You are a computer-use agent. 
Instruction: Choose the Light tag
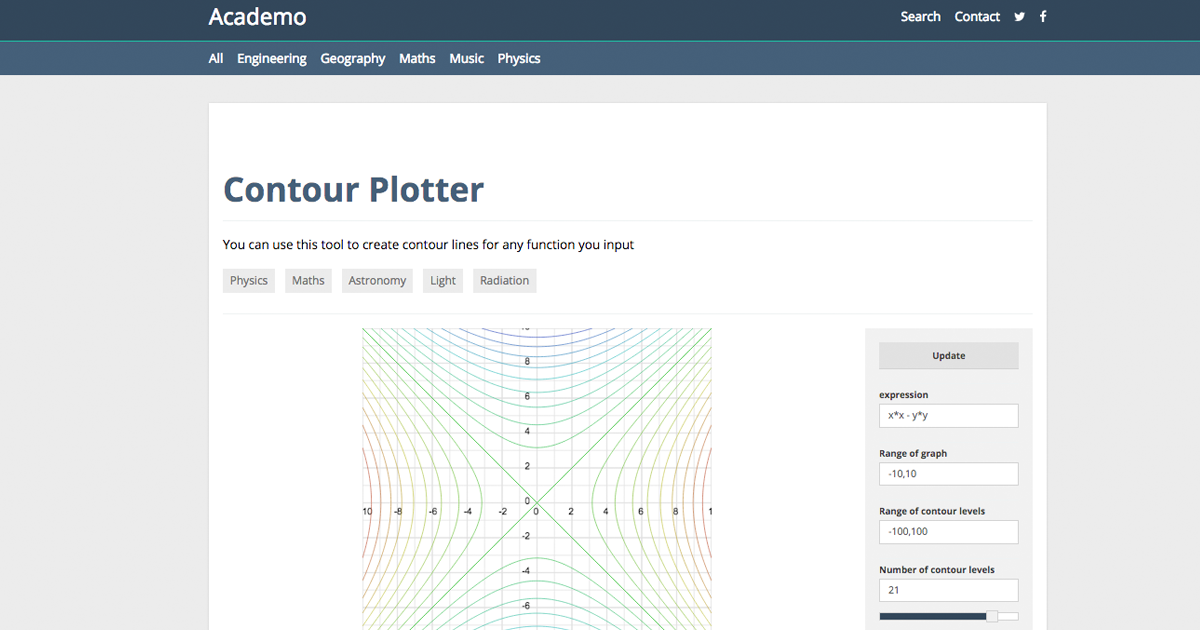point(443,281)
